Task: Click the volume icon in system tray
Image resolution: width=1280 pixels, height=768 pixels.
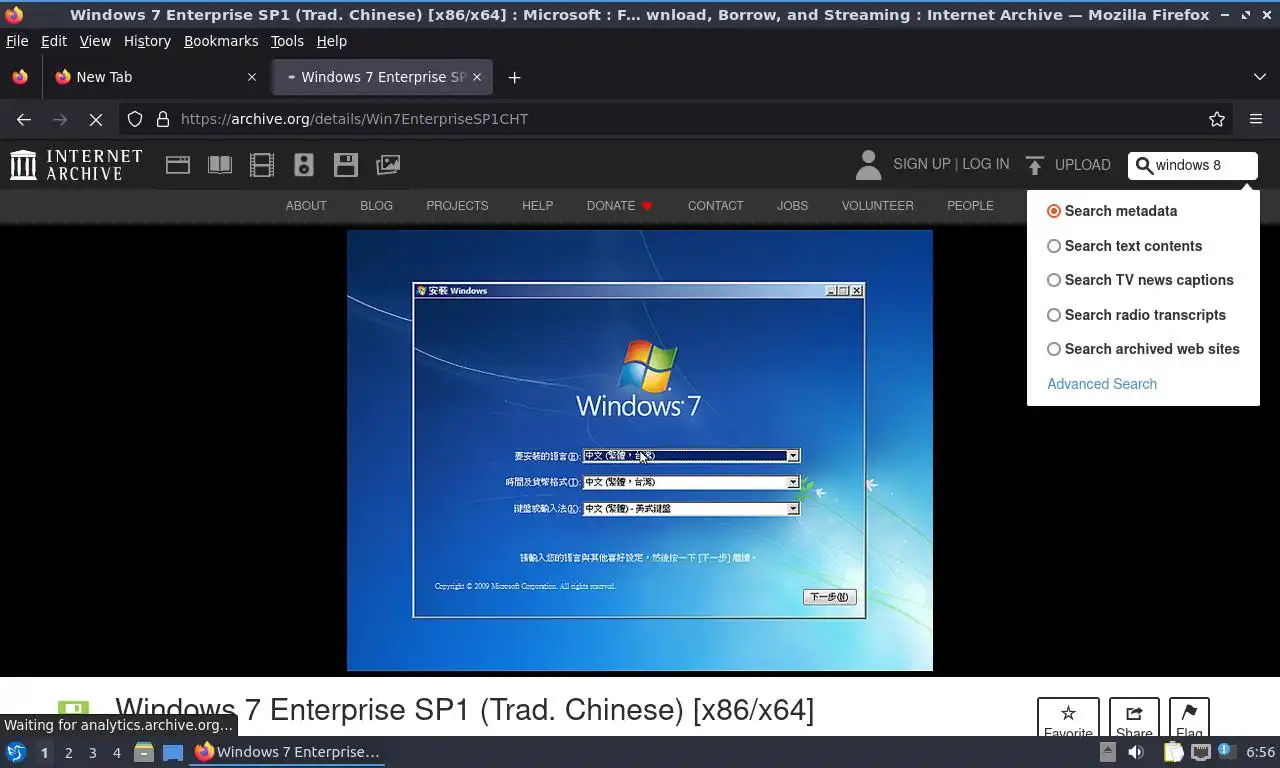Action: pos(1136,752)
